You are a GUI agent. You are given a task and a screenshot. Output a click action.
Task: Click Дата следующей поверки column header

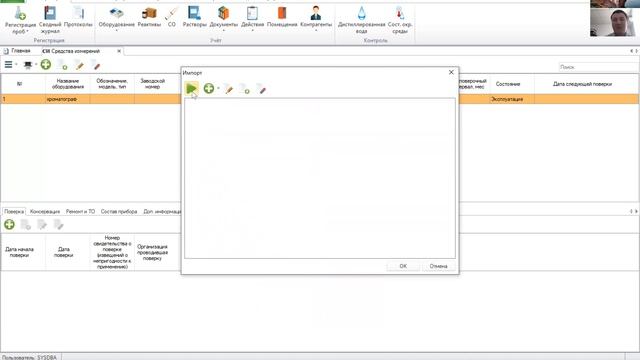582,84
